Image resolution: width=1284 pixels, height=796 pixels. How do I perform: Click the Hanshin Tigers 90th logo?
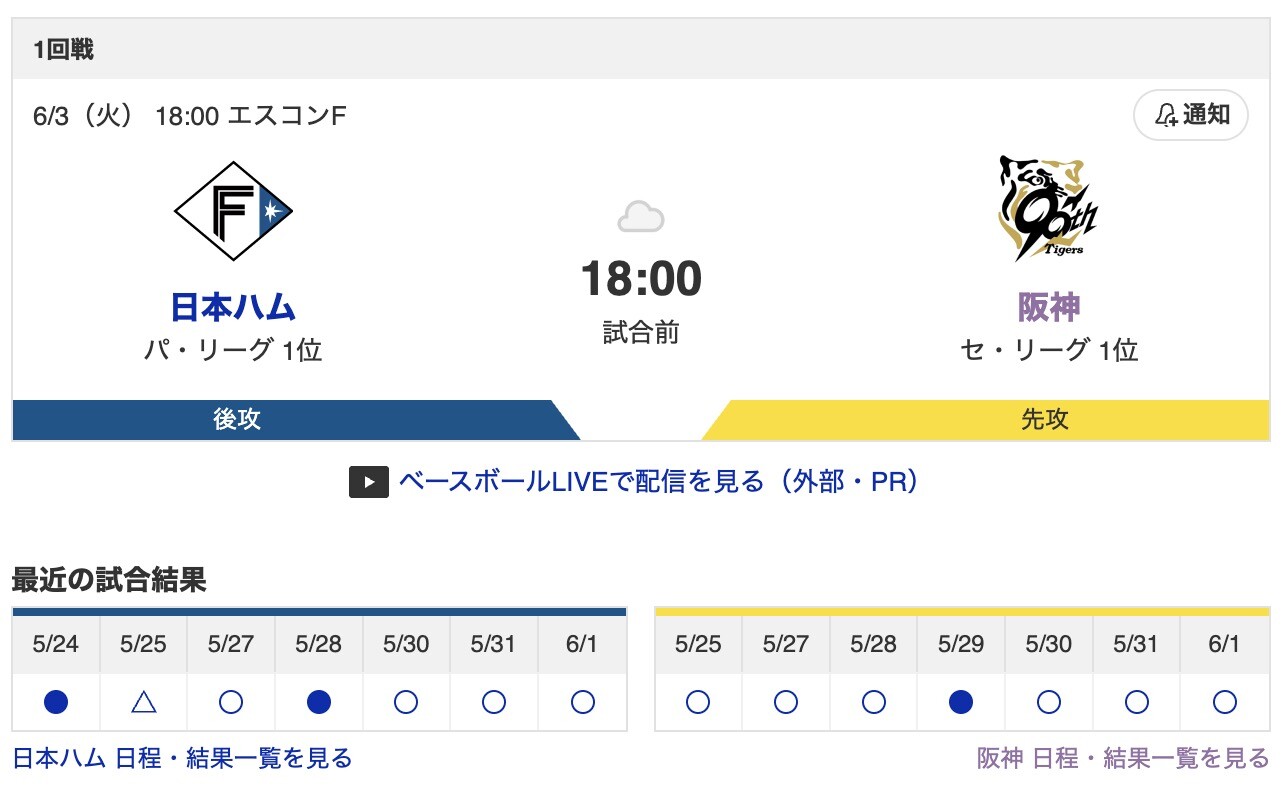pyautogui.click(x=1048, y=209)
